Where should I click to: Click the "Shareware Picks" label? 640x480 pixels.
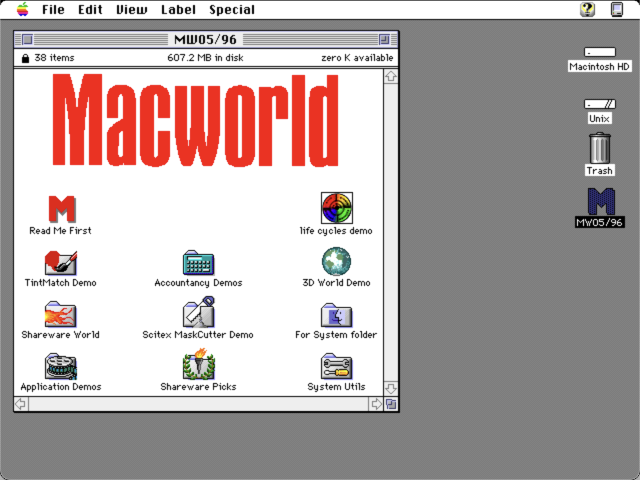click(x=198, y=387)
